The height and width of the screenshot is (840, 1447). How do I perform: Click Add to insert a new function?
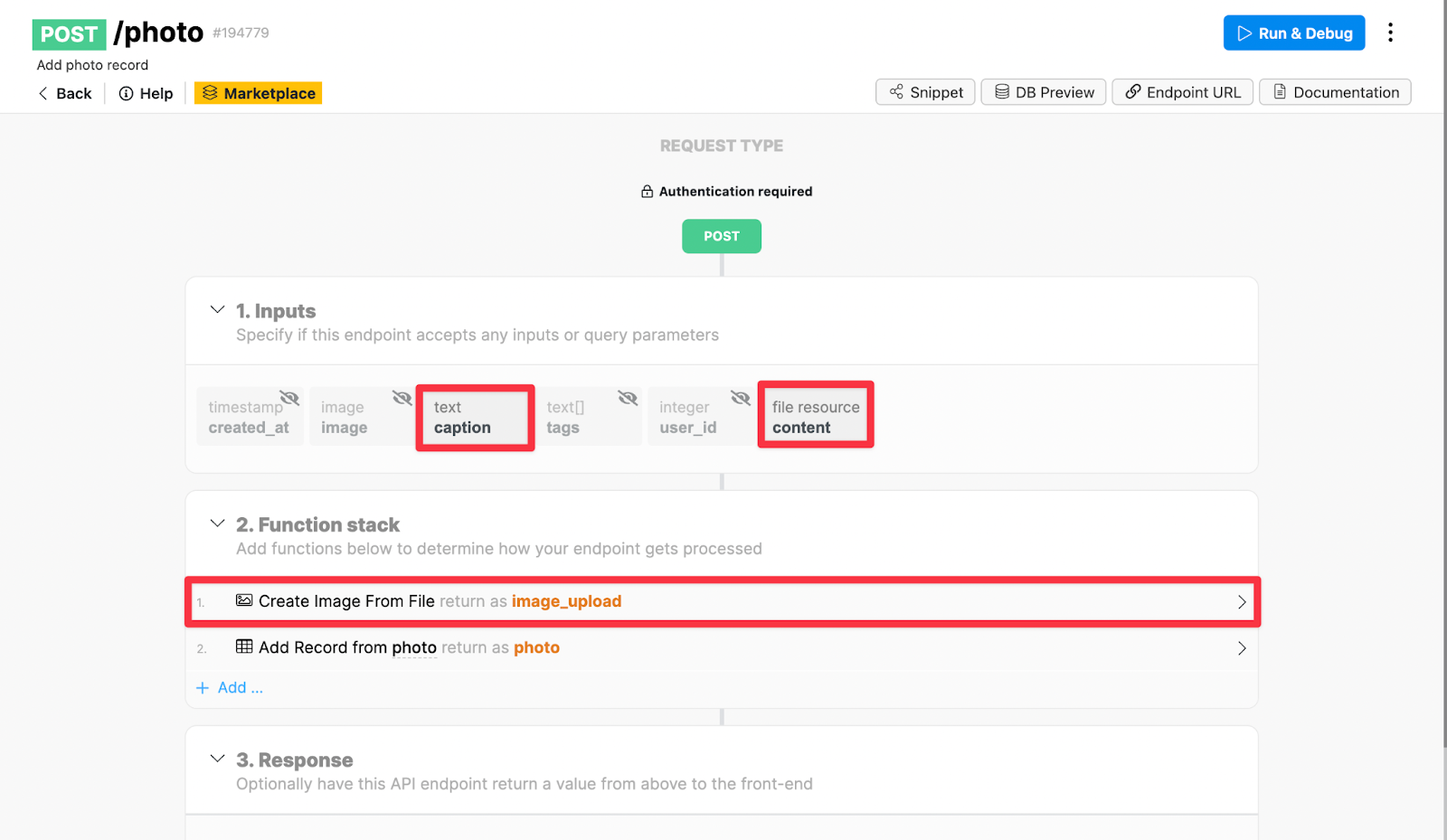click(230, 687)
